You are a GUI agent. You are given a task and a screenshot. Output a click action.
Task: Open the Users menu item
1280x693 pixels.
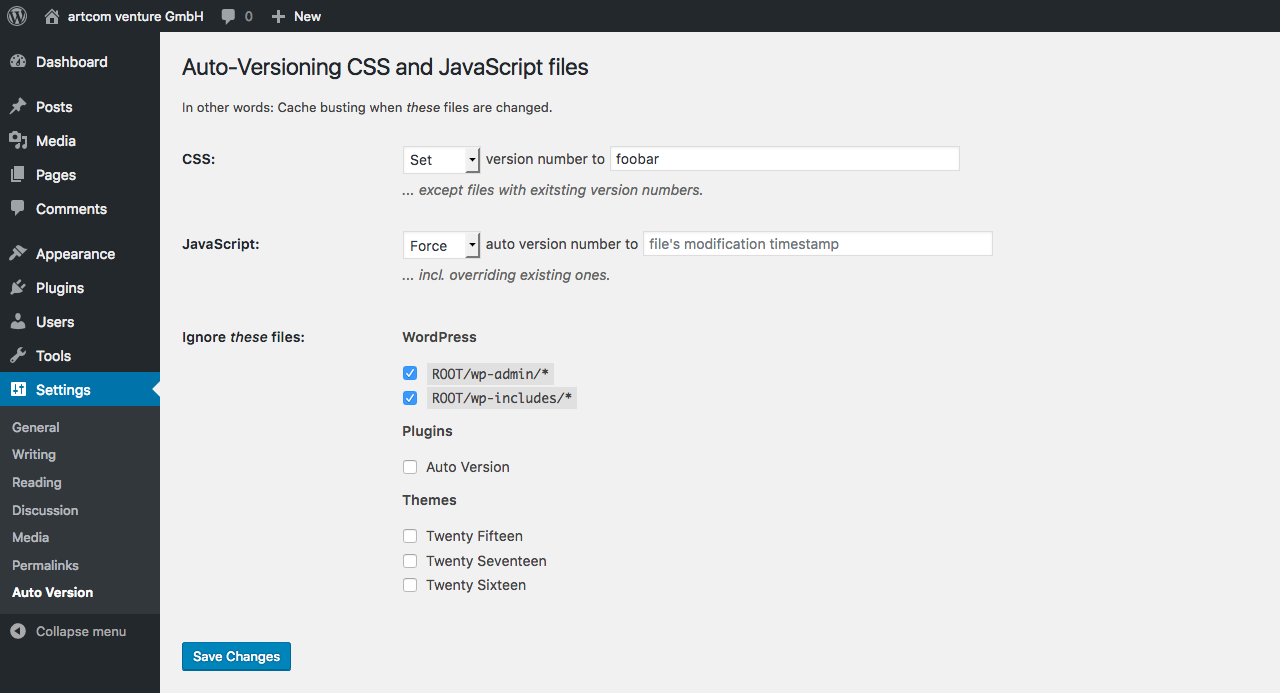pyautogui.click(x=80, y=322)
